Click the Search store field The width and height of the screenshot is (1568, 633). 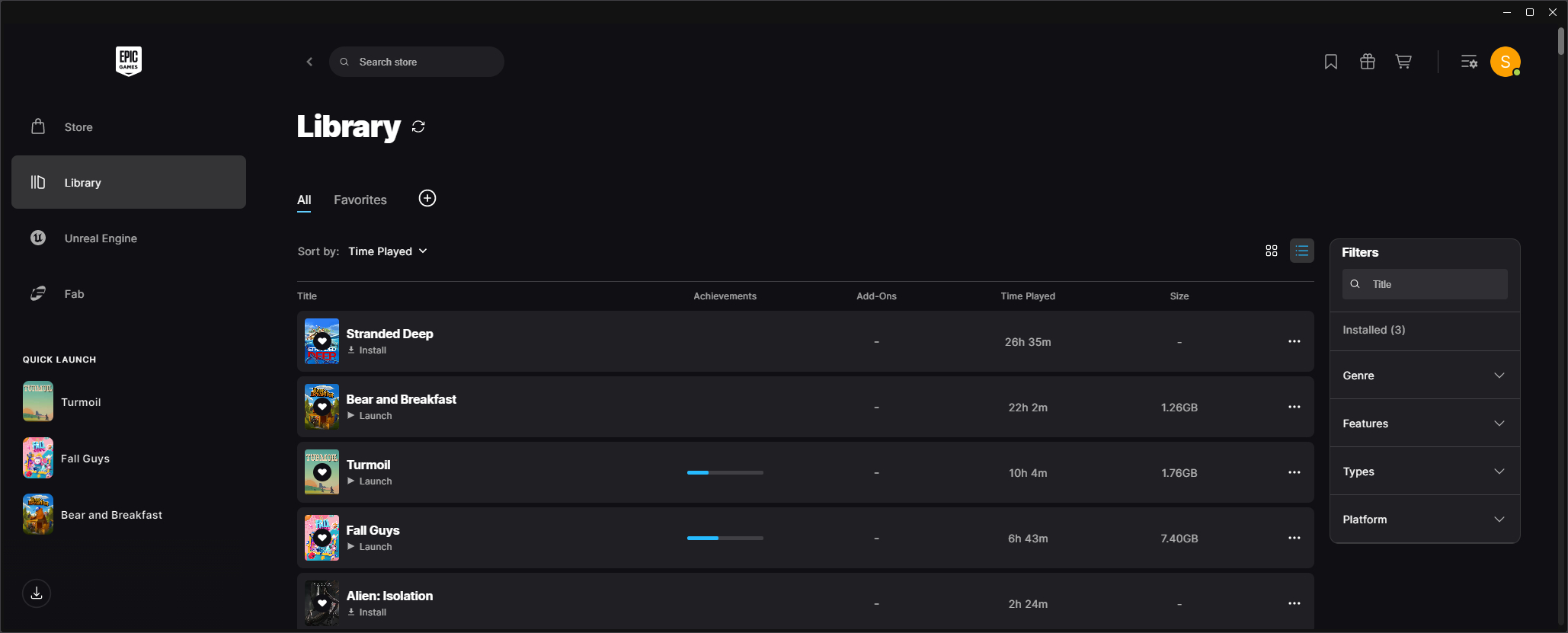point(417,62)
